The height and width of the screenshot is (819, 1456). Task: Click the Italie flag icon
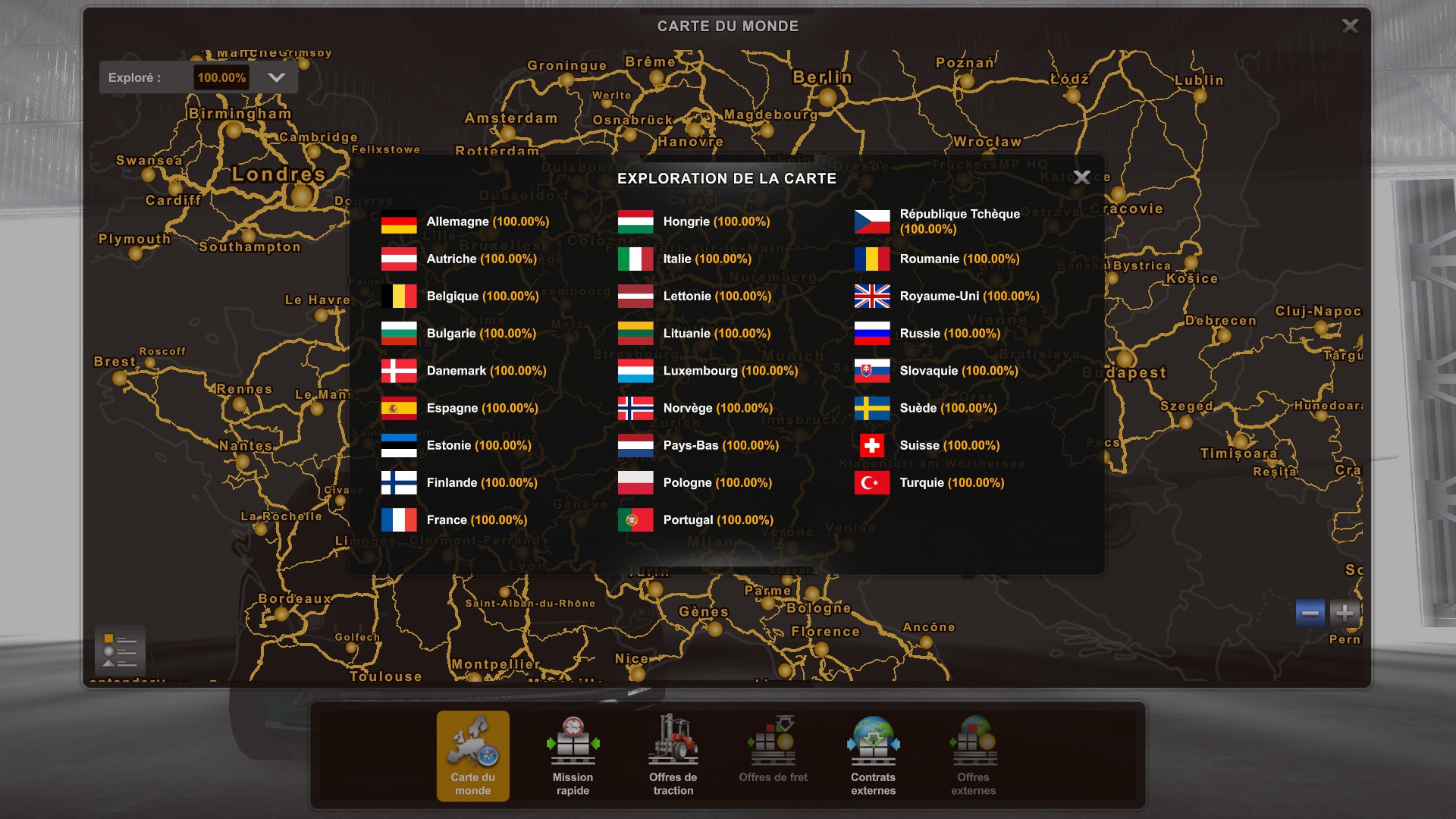[x=635, y=259]
